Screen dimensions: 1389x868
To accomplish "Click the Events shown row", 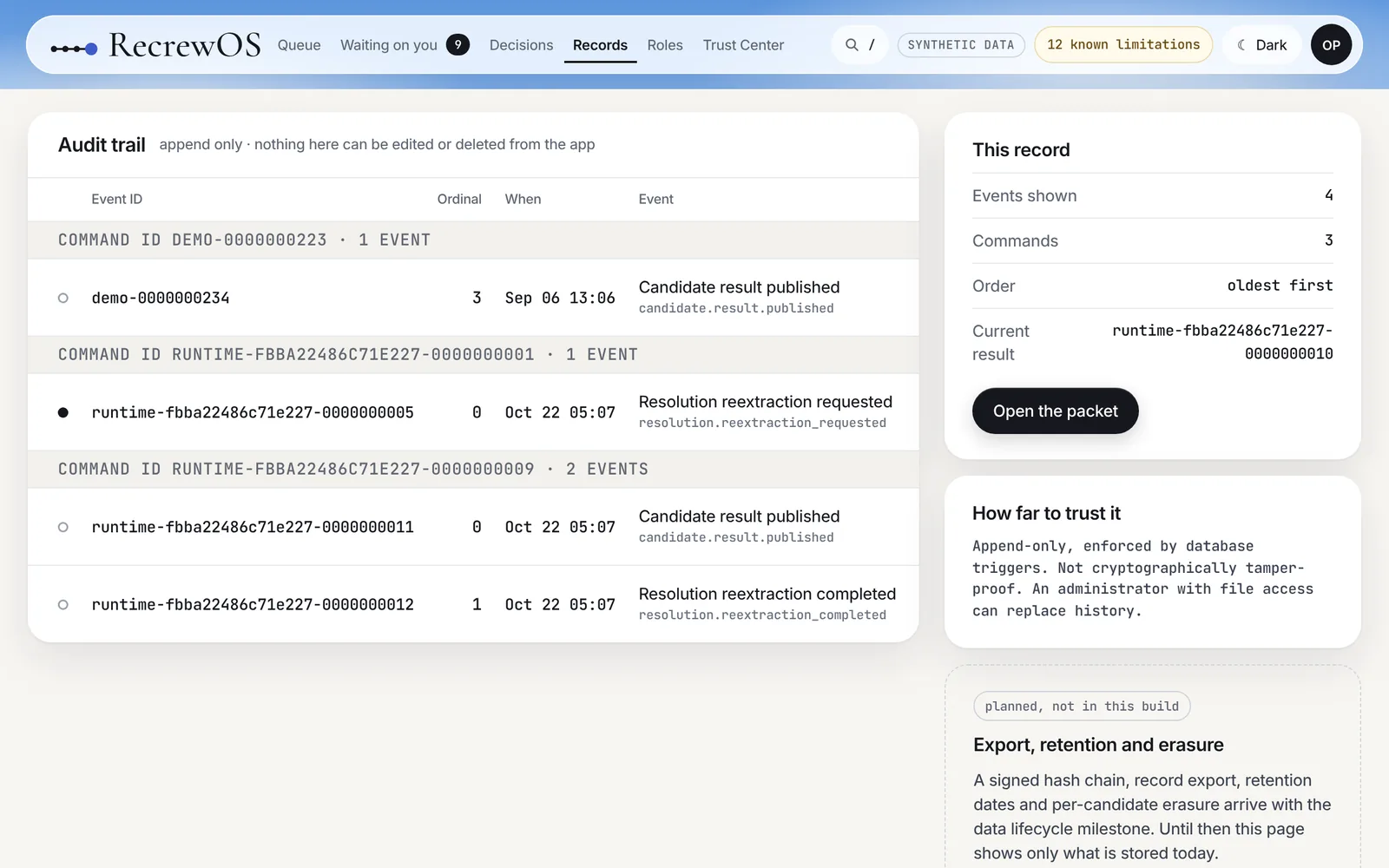I will pyautogui.click(x=1152, y=196).
